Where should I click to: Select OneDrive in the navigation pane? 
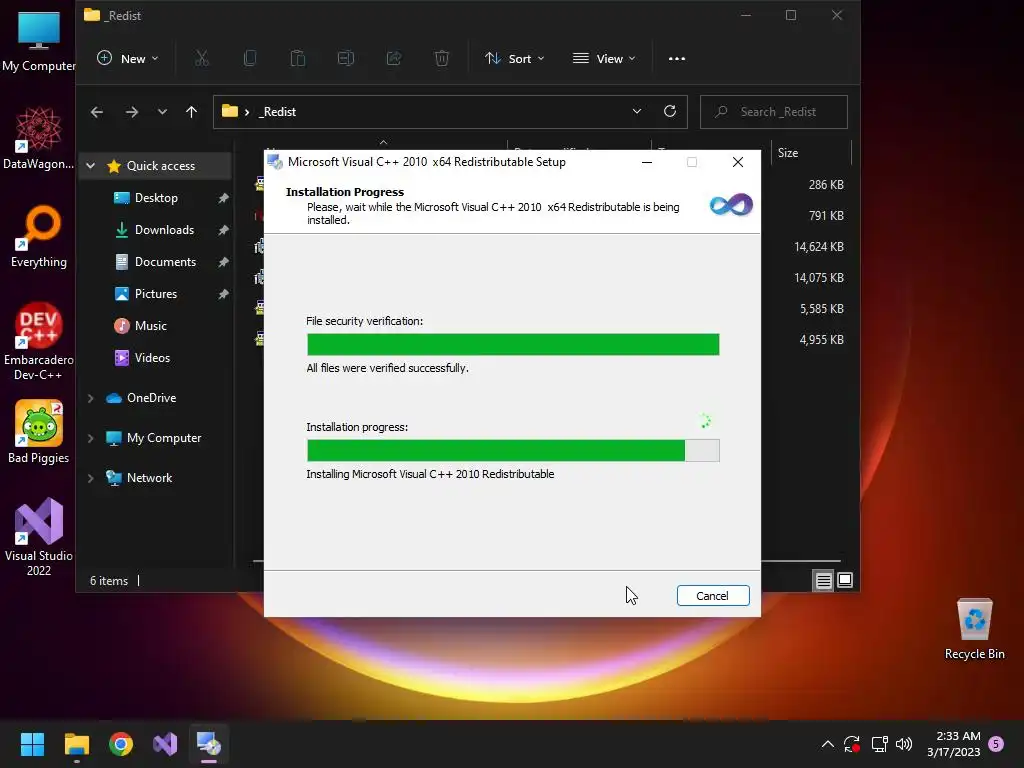point(152,398)
